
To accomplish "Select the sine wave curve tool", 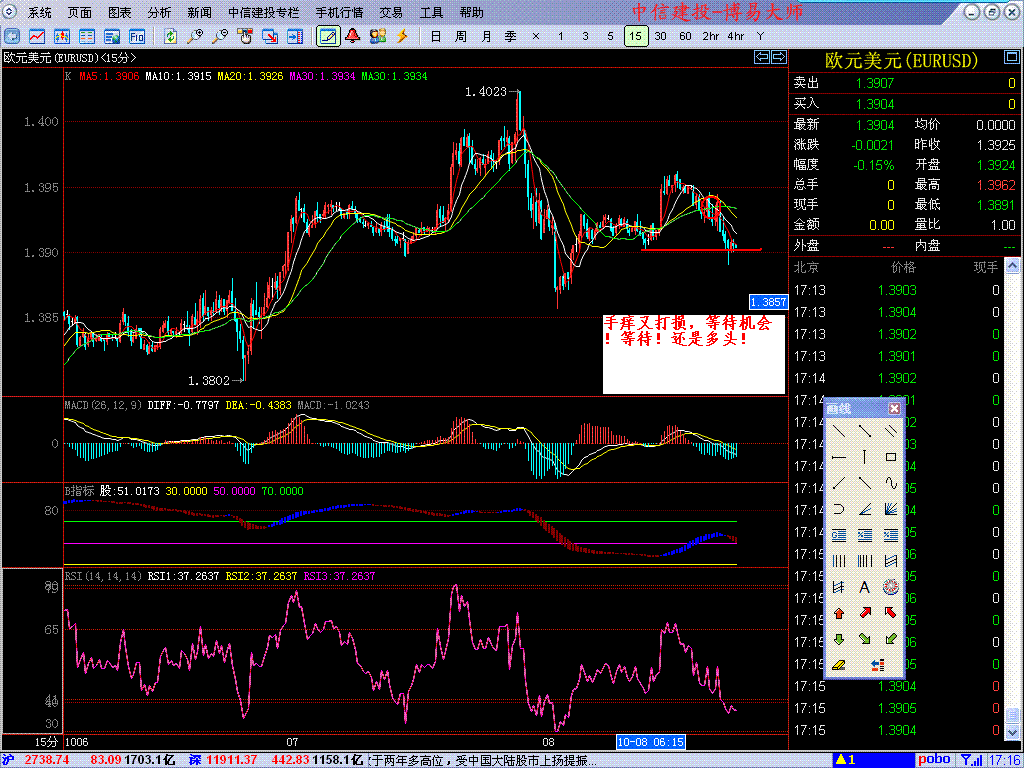I will 890,483.
